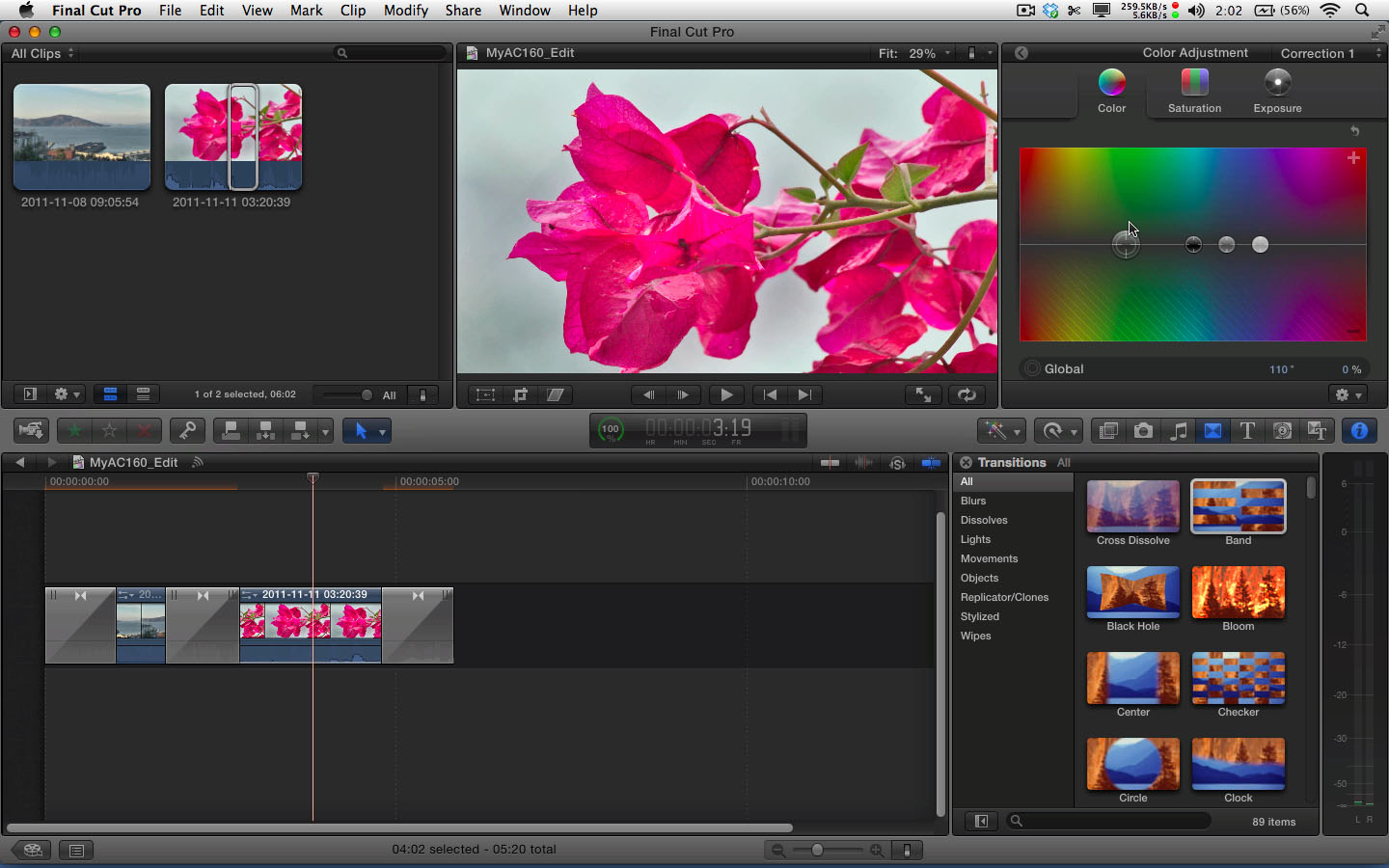
Task: Expand the All Clips filter dropdown
Action: tap(42, 53)
